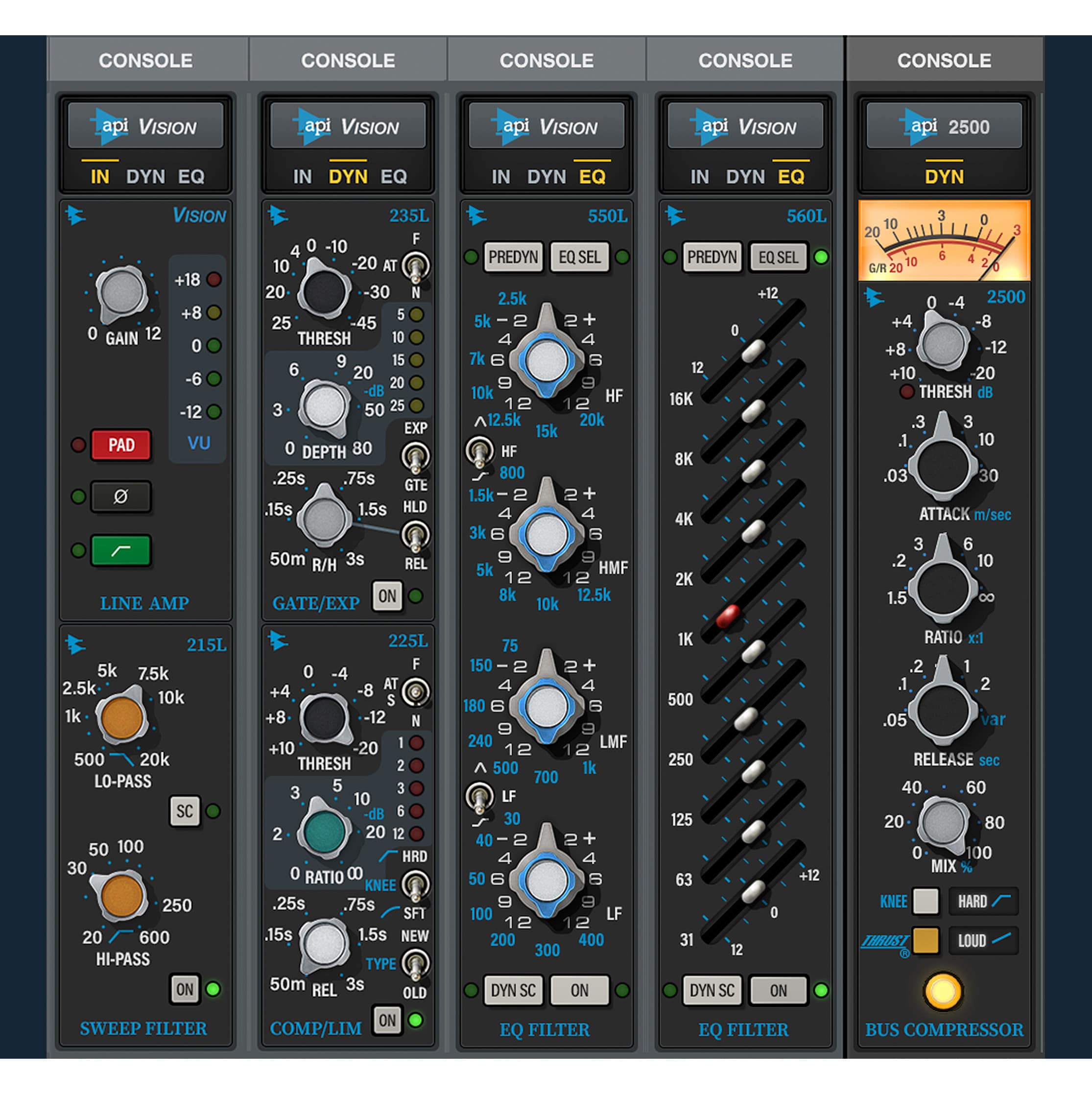
Task: Click the HARD knee shape button
Action: (983, 901)
